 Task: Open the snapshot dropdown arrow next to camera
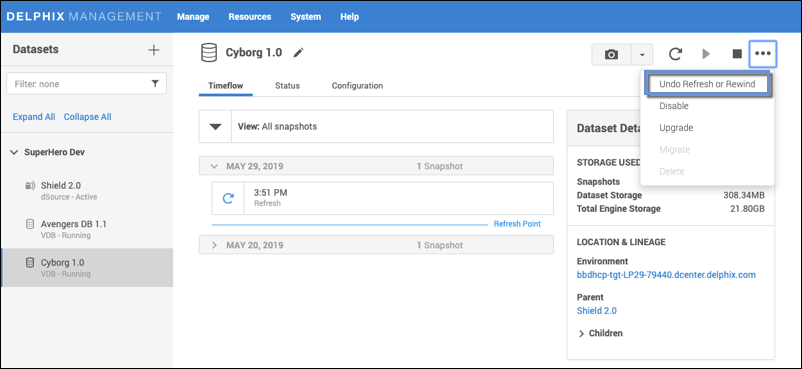tap(642, 54)
